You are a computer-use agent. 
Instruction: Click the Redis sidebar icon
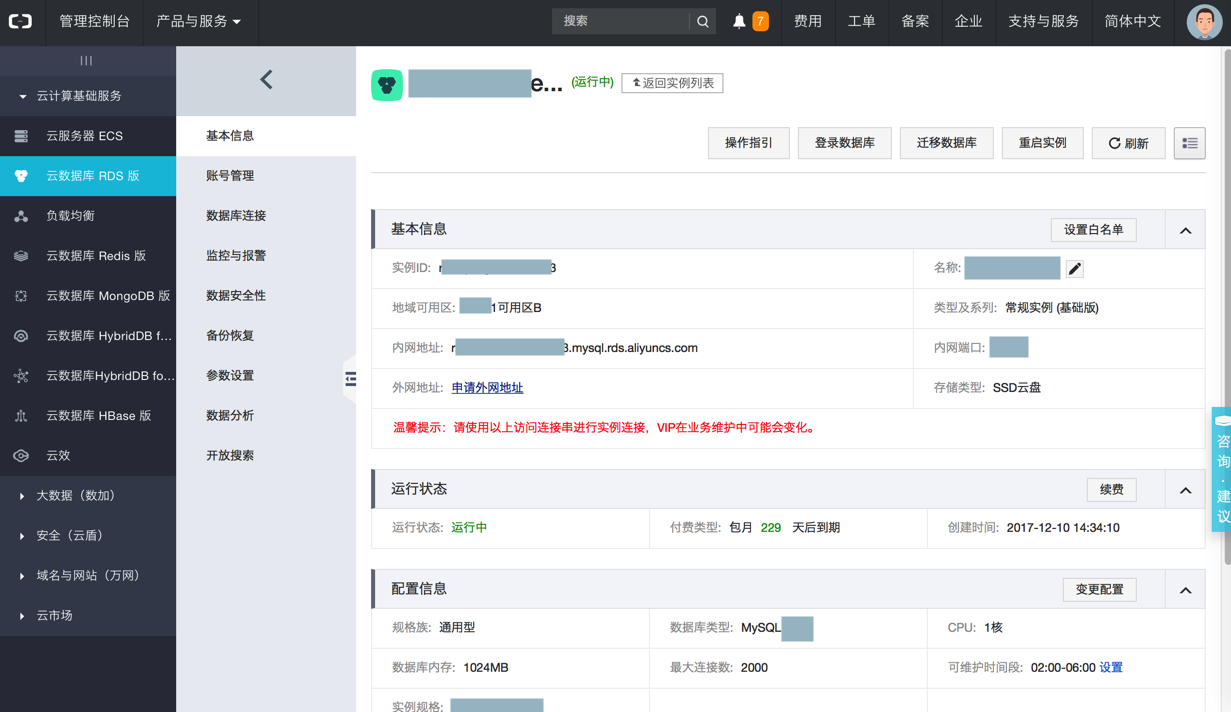tap(21, 256)
